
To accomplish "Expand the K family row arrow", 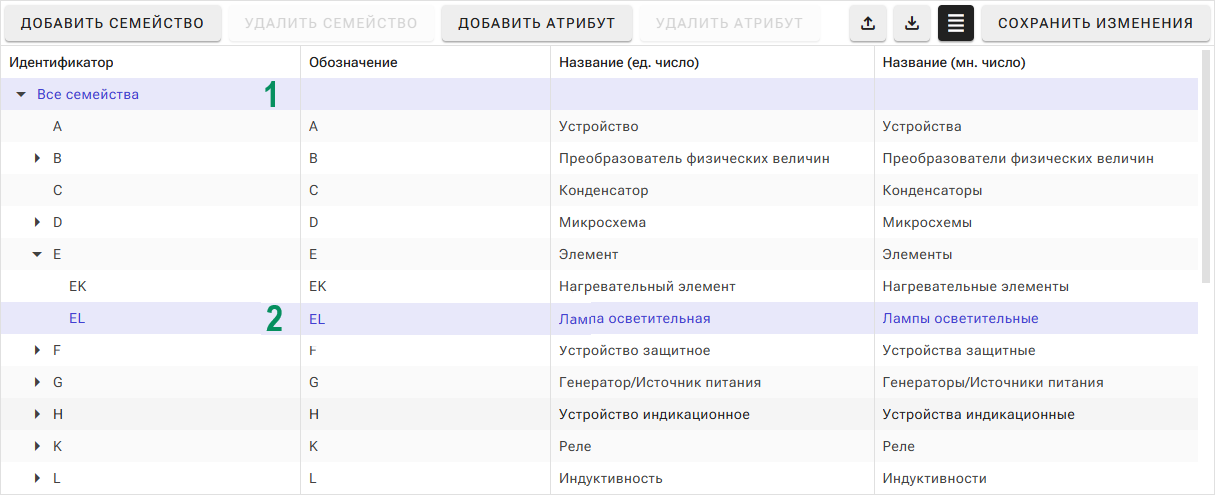I will click(x=37, y=447).
